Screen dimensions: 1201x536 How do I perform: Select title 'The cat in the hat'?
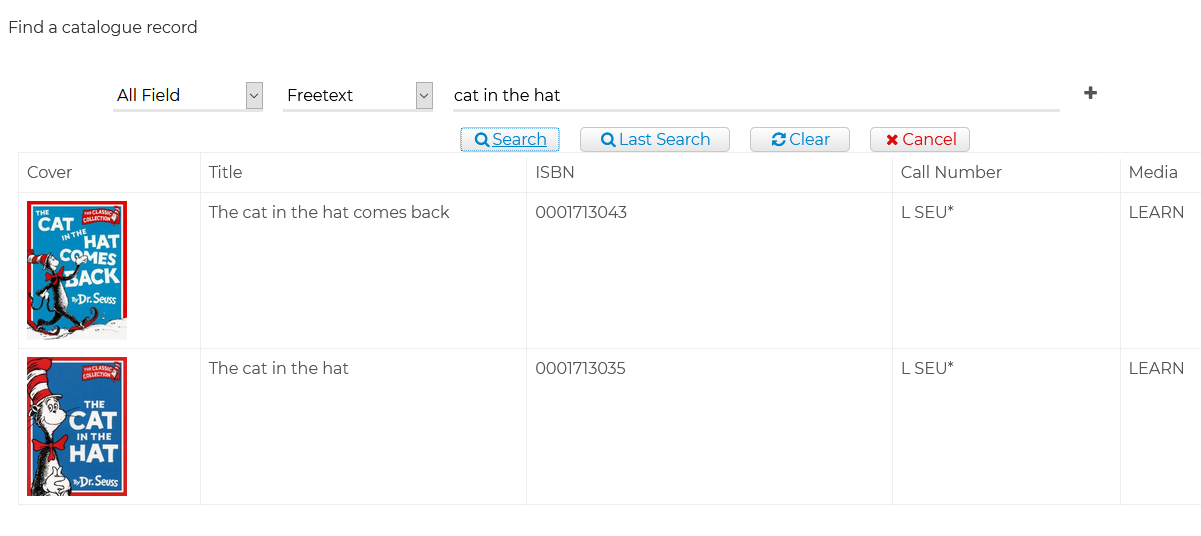(x=279, y=368)
